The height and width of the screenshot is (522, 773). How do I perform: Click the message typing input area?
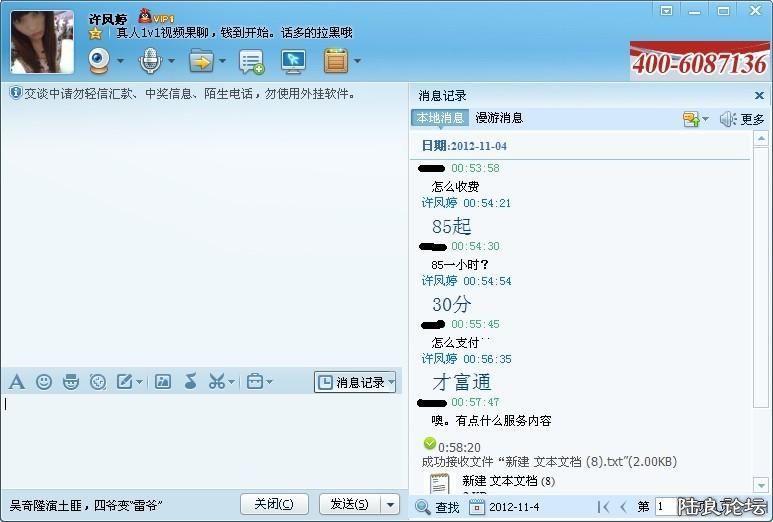click(x=200, y=440)
